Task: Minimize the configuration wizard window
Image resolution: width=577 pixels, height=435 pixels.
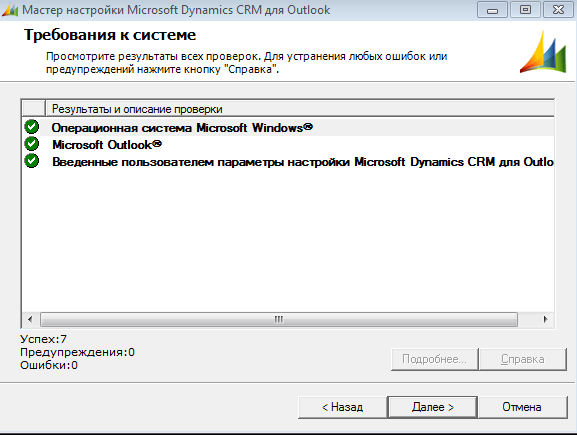Action: (x=492, y=10)
